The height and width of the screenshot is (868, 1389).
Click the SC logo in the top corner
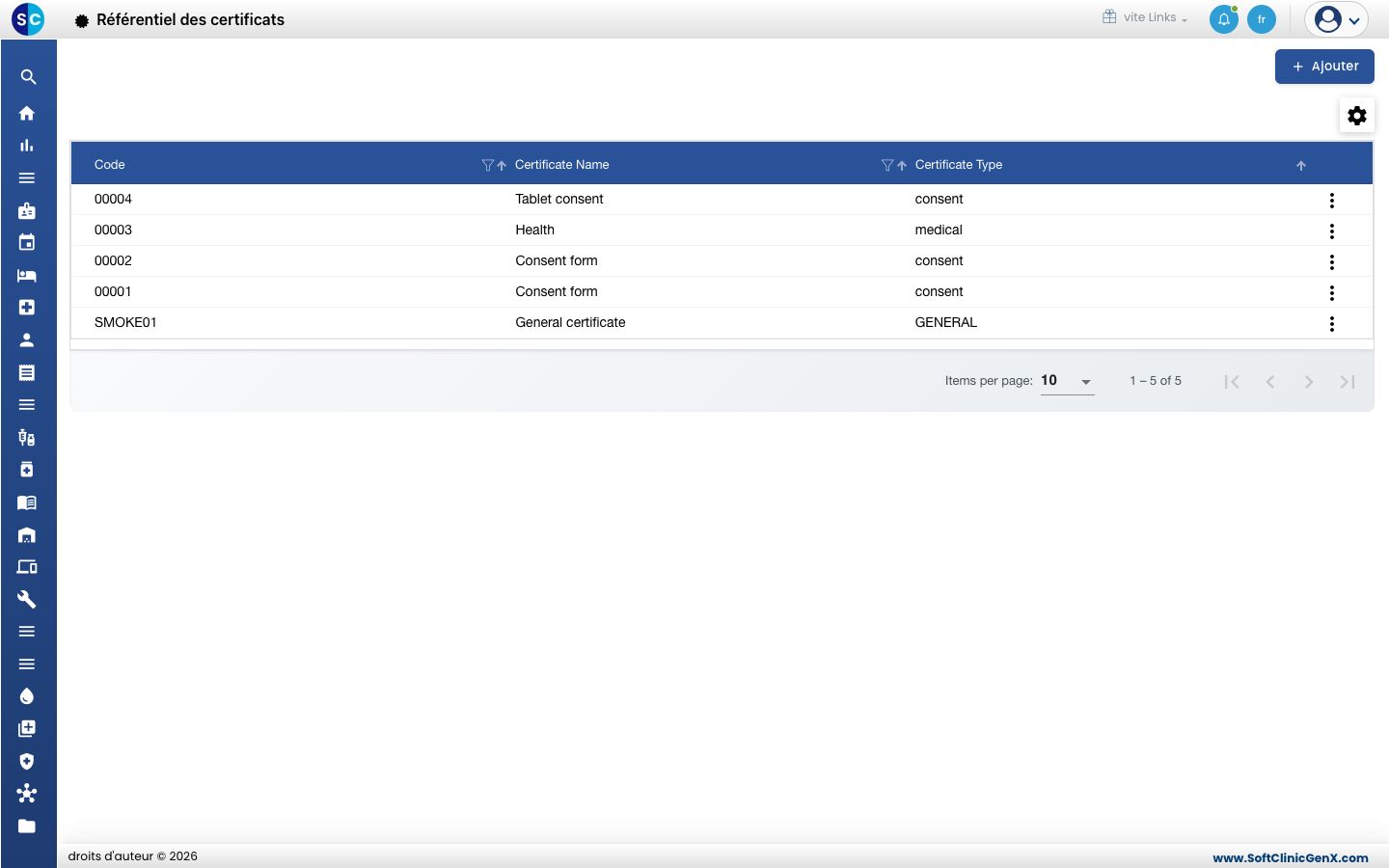click(28, 19)
